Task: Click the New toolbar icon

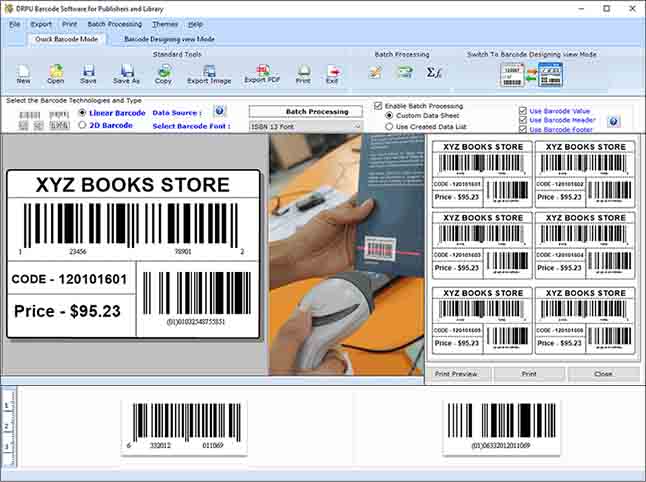Action: (23, 75)
